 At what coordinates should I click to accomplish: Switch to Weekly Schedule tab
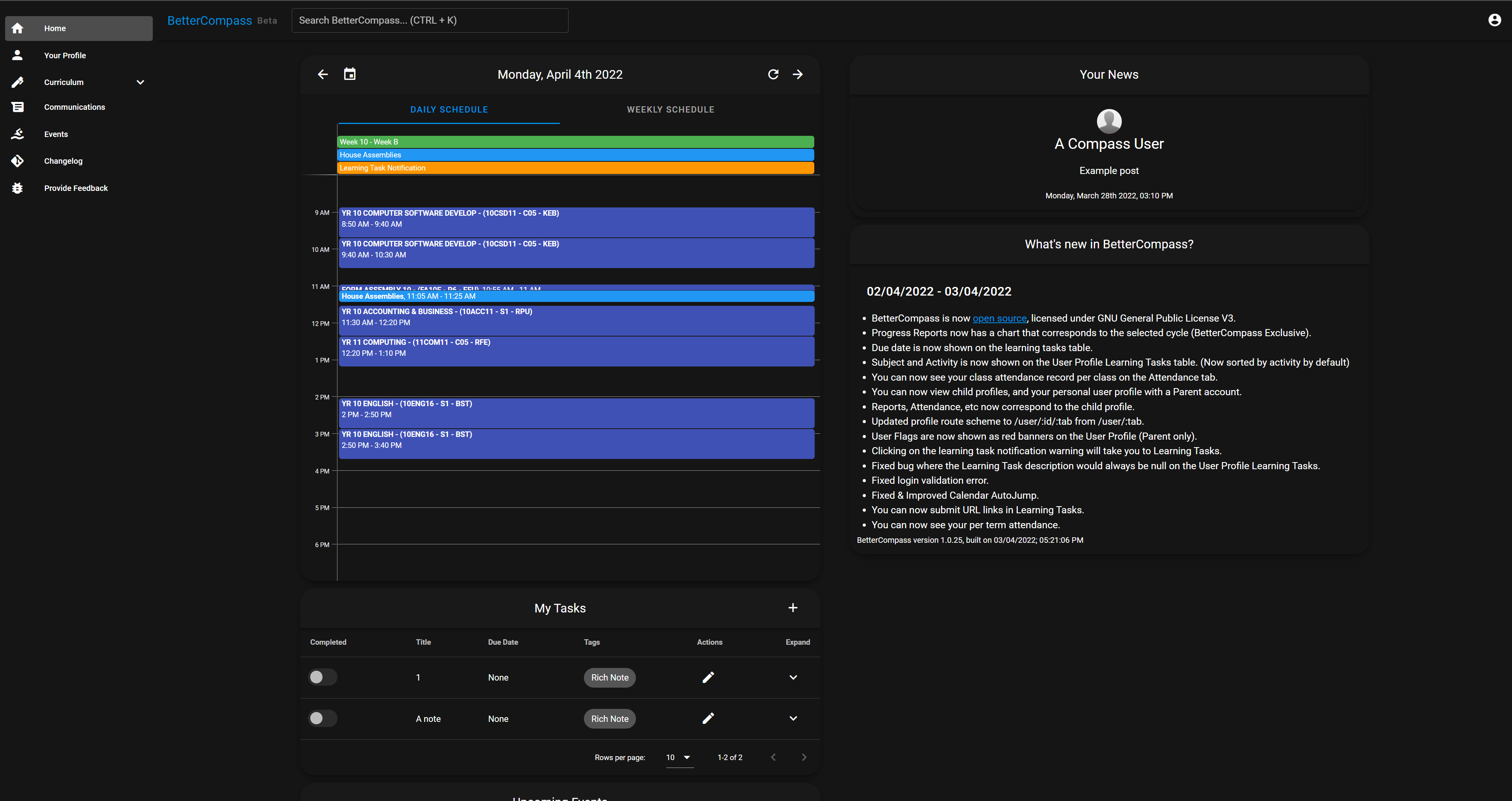[x=670, y=110]
